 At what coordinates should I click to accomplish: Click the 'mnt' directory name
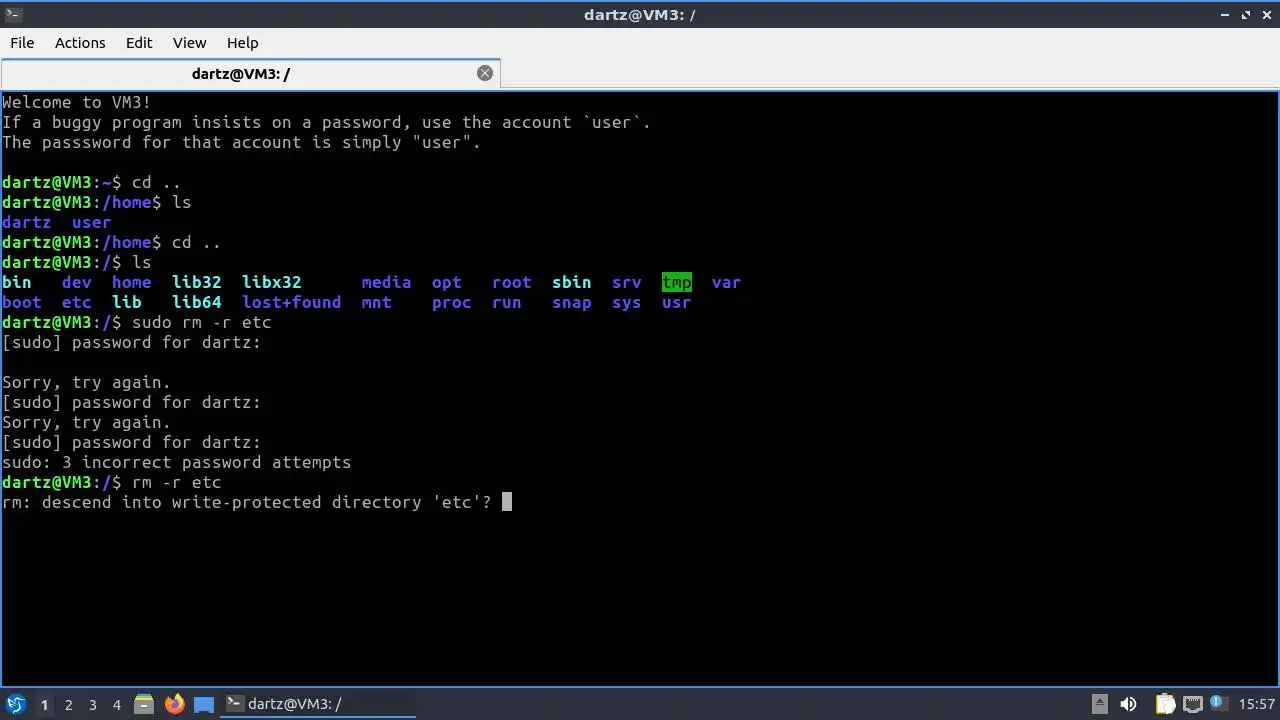tap(377, 303)
